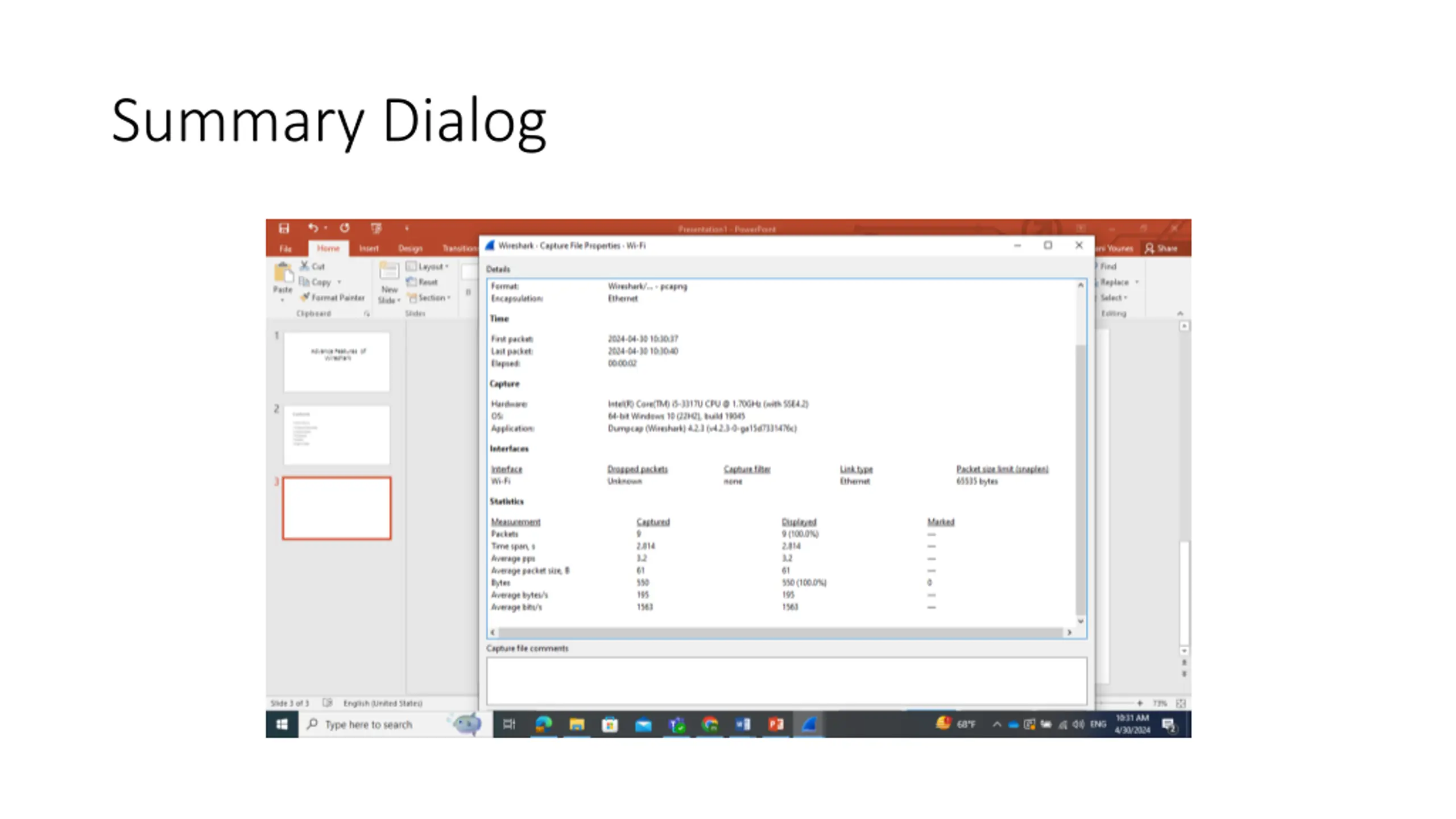
Task: Open Mail app from taskbar
Action: tap(643, 725)
